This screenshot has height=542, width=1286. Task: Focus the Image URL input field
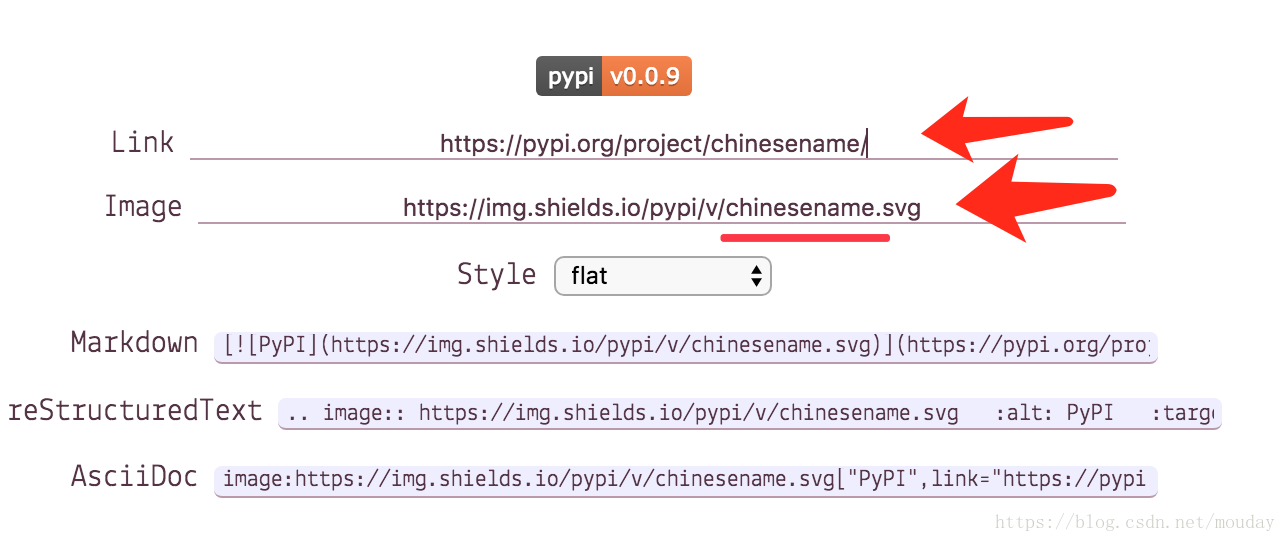click(x=661, y=207)
